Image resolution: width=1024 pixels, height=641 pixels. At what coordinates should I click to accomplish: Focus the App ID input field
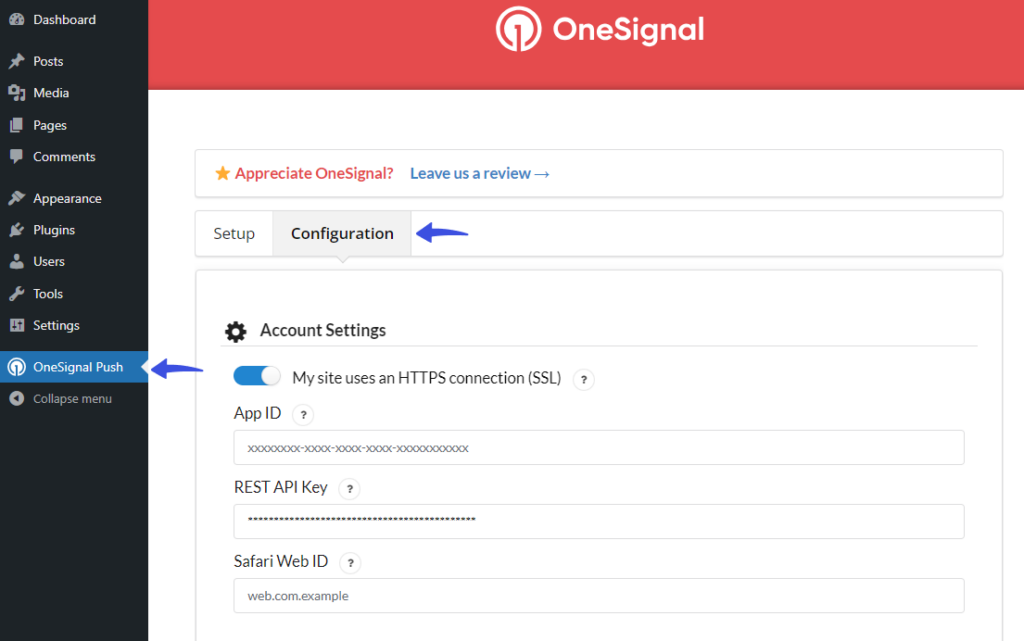tap(599, 448)
